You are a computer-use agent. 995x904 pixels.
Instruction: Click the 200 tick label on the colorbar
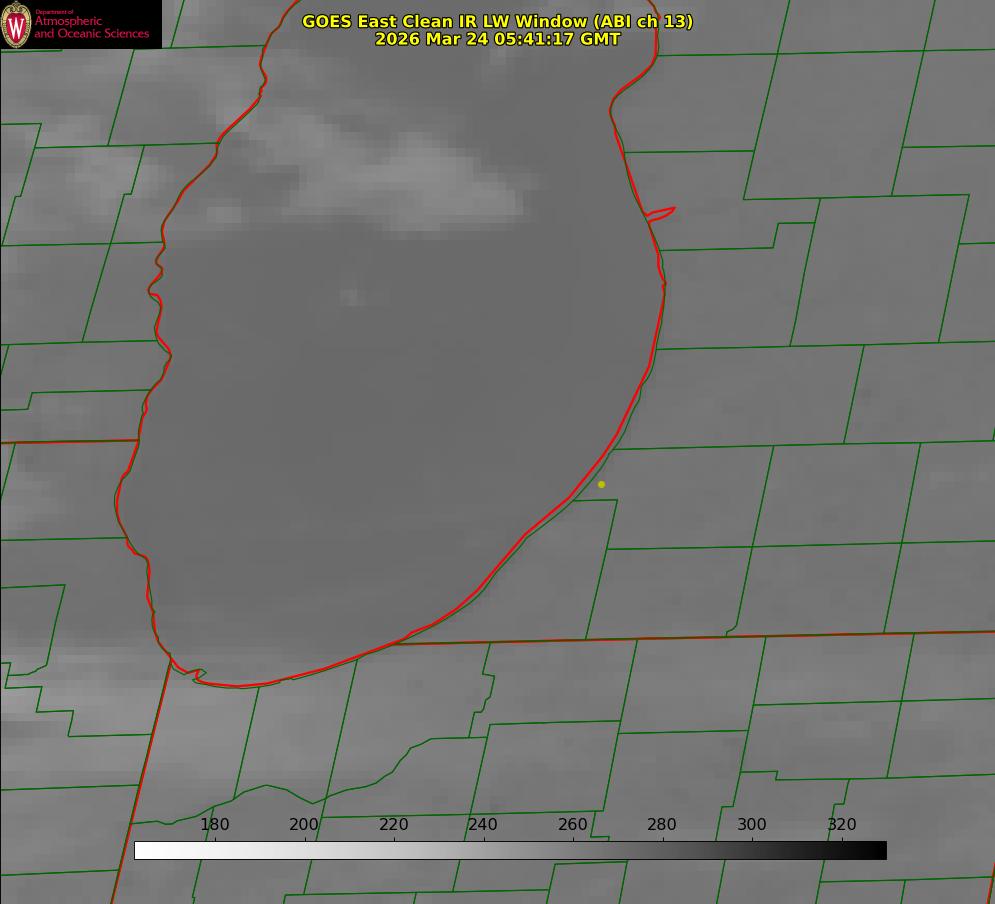(x=304, y=824)
